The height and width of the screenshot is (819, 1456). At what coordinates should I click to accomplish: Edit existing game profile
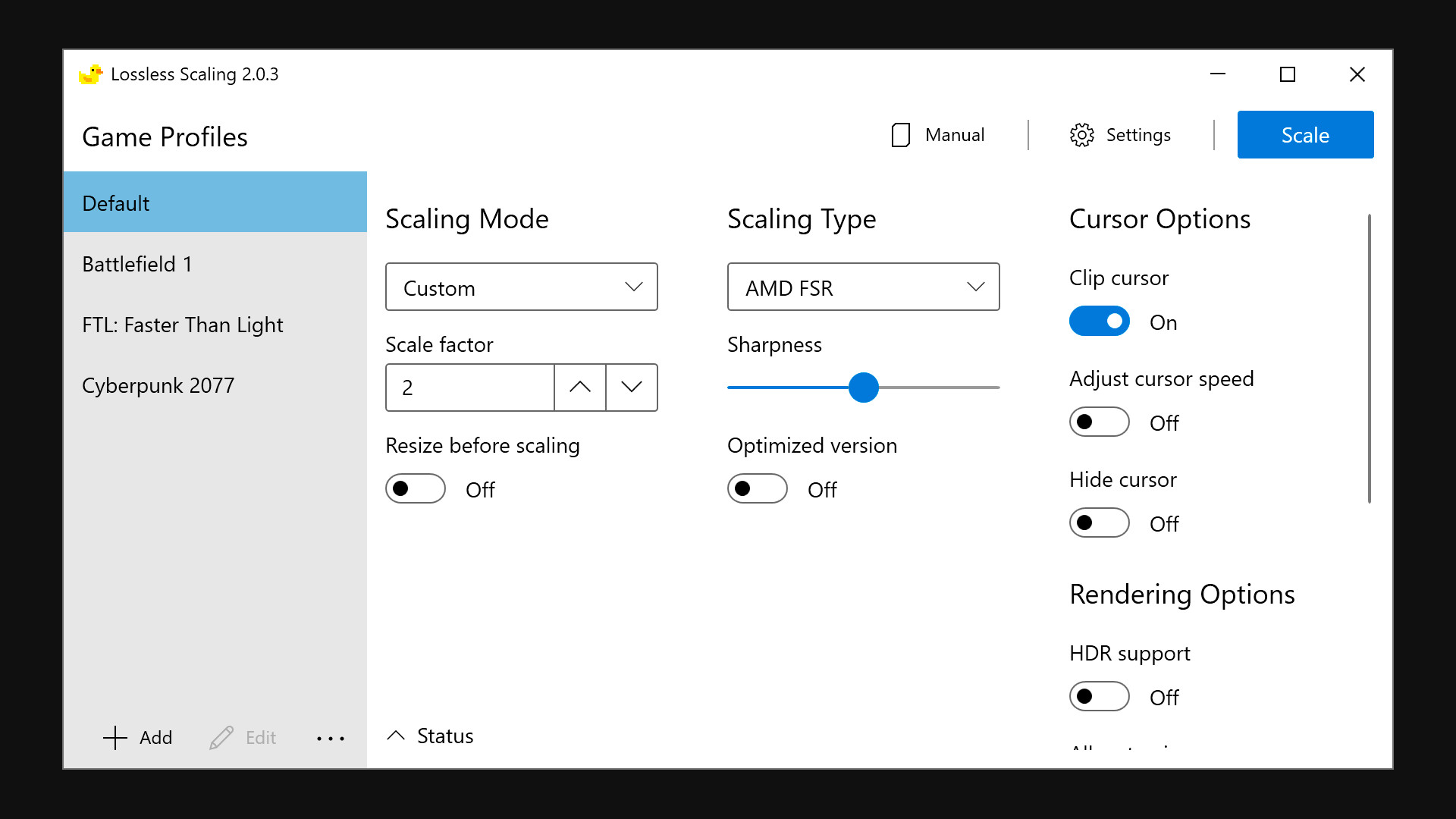(x=243, y=737)
